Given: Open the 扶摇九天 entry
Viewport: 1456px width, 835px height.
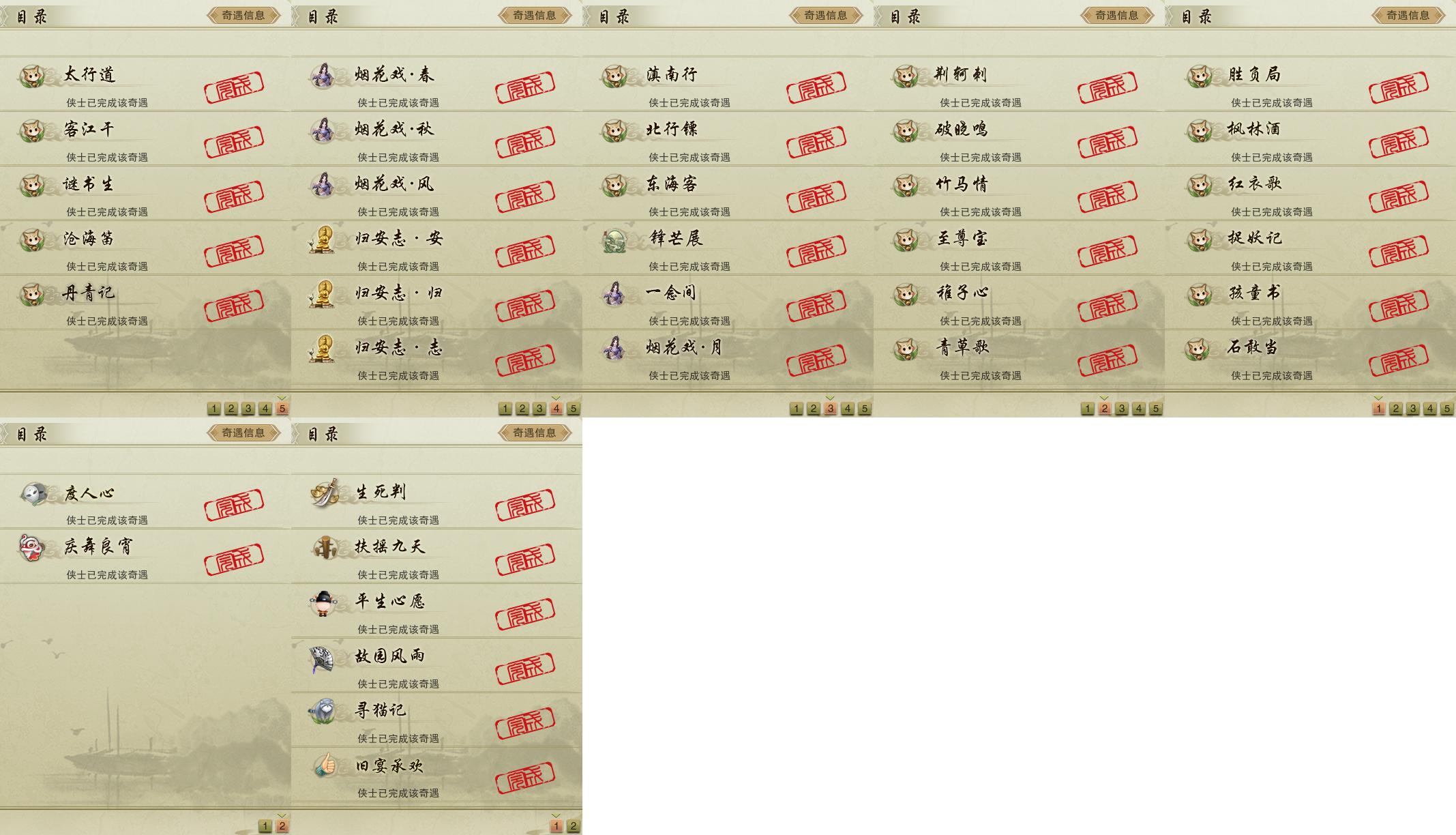Looking at the screenshot, I should [x=436, y=556].
